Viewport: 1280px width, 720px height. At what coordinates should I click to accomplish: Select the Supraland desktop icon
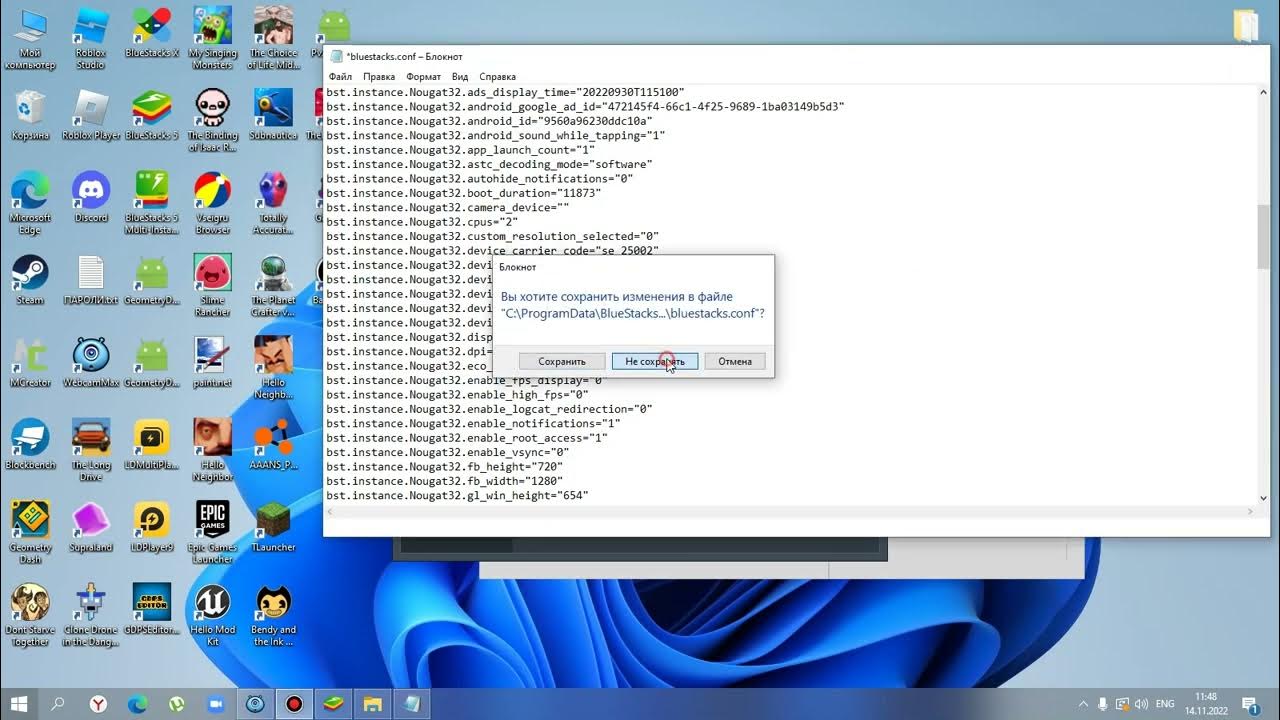91,527
